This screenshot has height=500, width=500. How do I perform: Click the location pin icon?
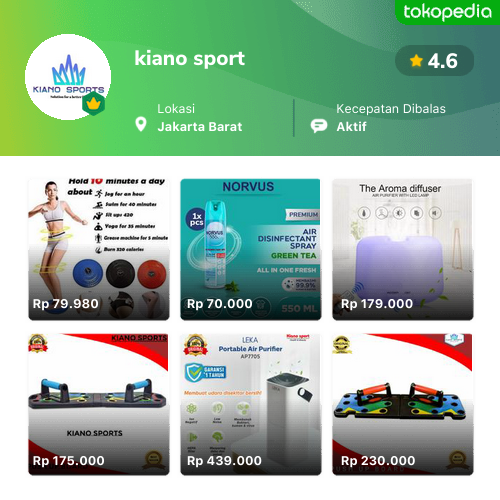point(141,124)
